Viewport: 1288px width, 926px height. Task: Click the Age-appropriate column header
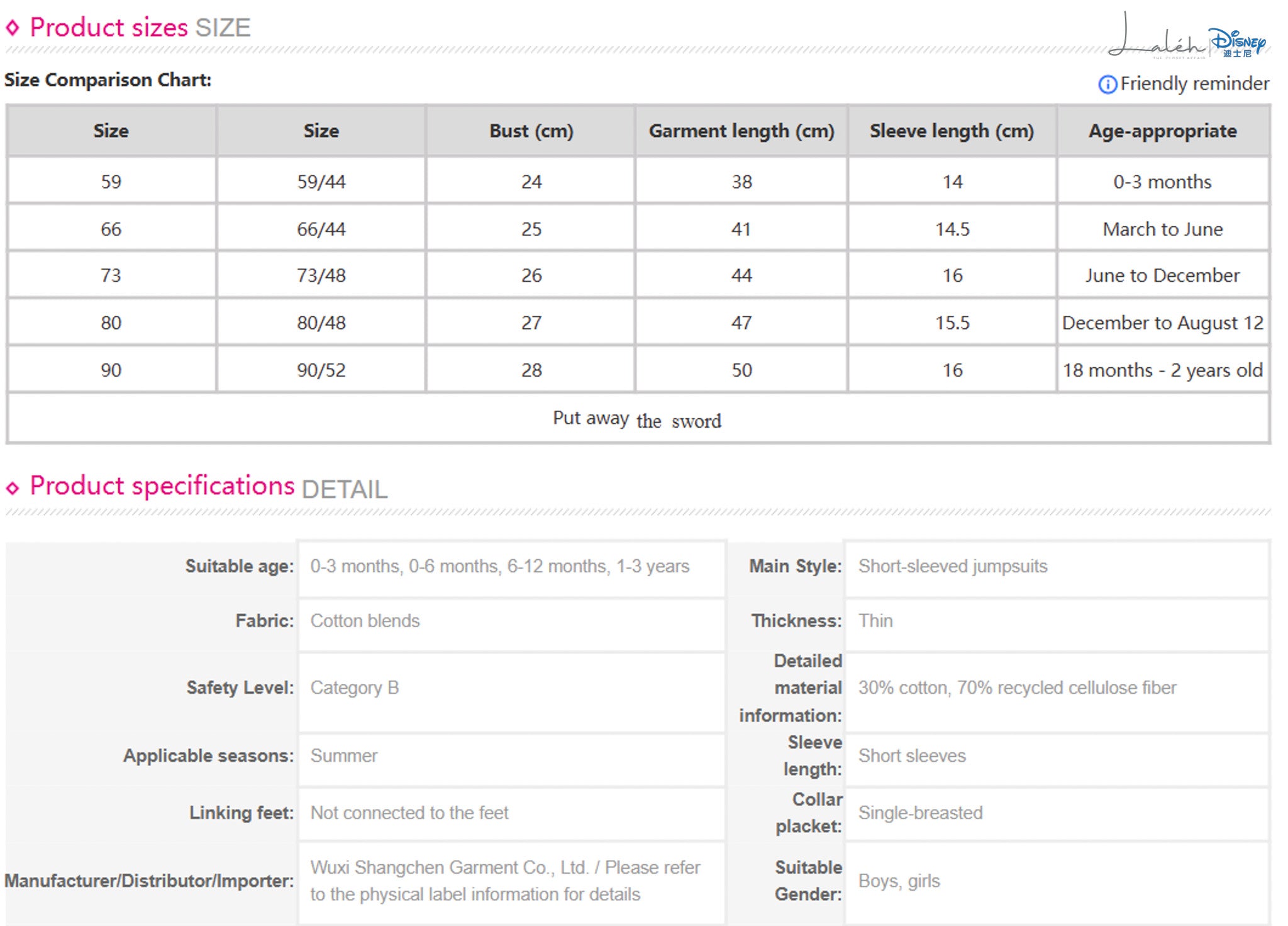[x=1163, y=131]
